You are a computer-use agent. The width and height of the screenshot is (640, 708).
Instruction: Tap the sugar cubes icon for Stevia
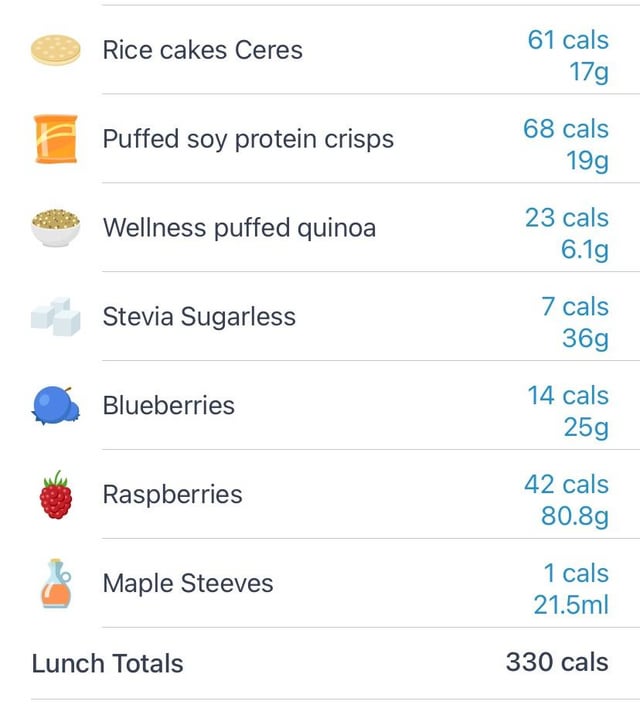[x=56, y=317]
